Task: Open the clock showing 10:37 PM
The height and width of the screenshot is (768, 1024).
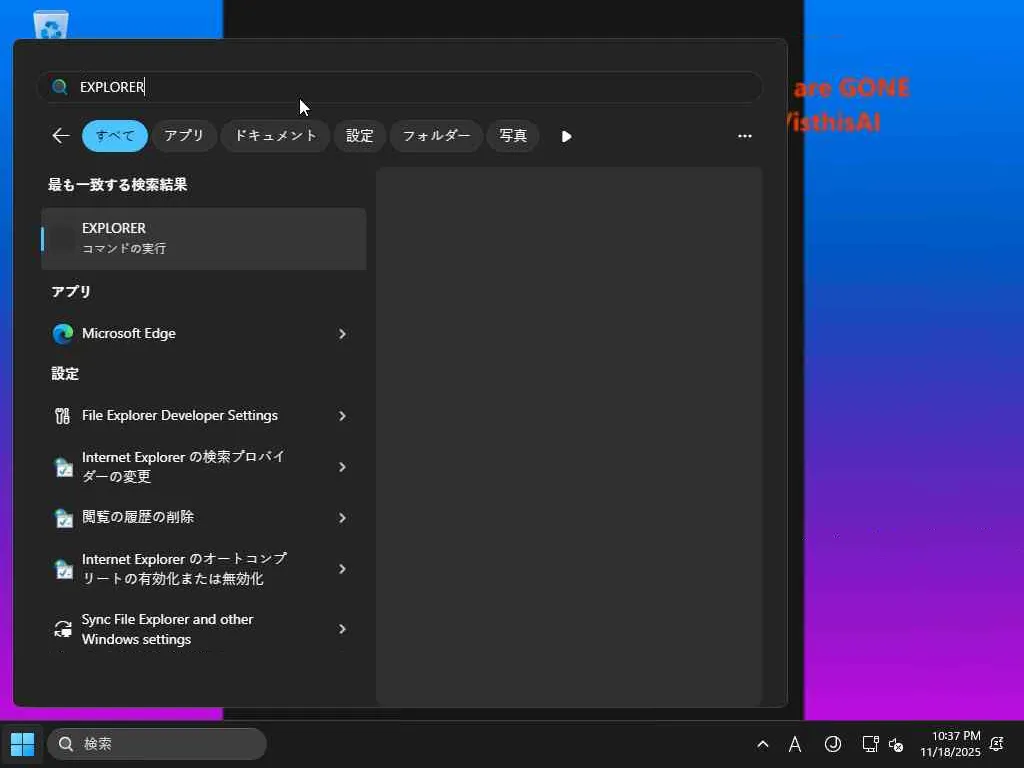Action: click(951, 744)
